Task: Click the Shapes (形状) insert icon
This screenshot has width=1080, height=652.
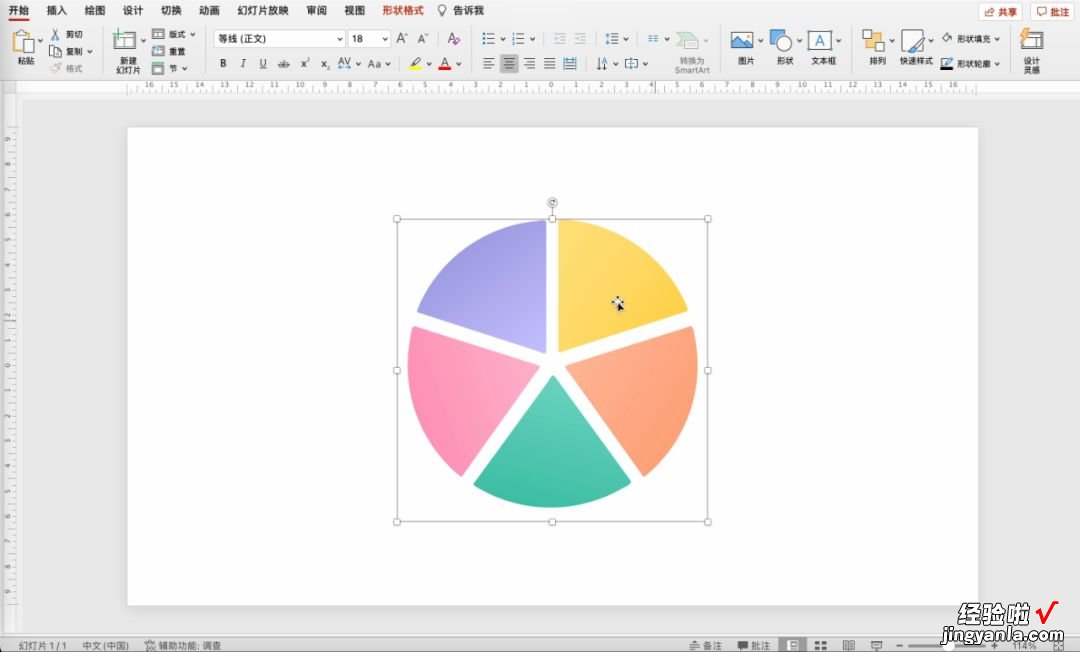Action: point(781,40)
